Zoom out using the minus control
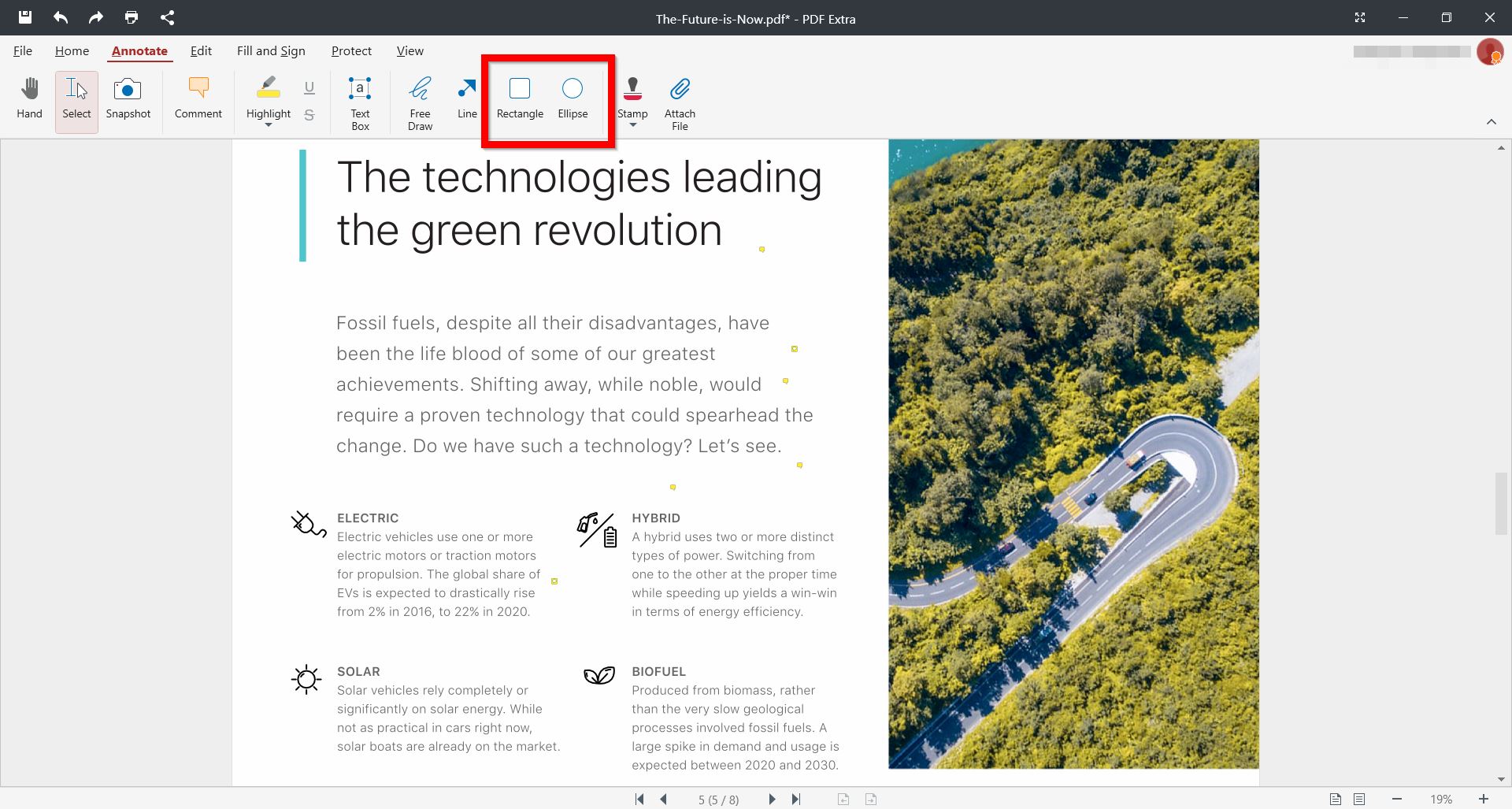This screenshot has width=1512, height=809. point(1396,799)
